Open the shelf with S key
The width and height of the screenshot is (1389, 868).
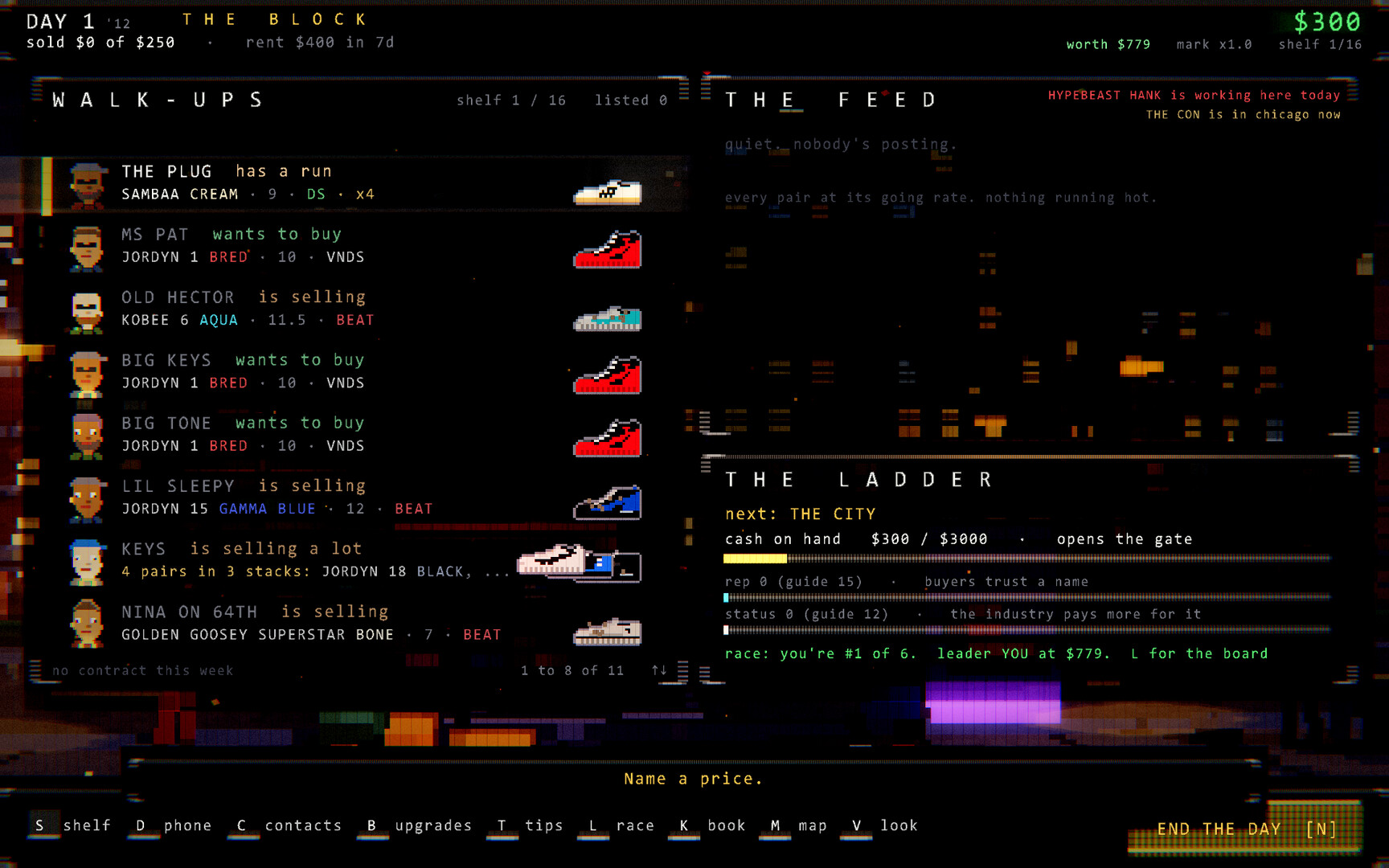(x=71, y=825)
